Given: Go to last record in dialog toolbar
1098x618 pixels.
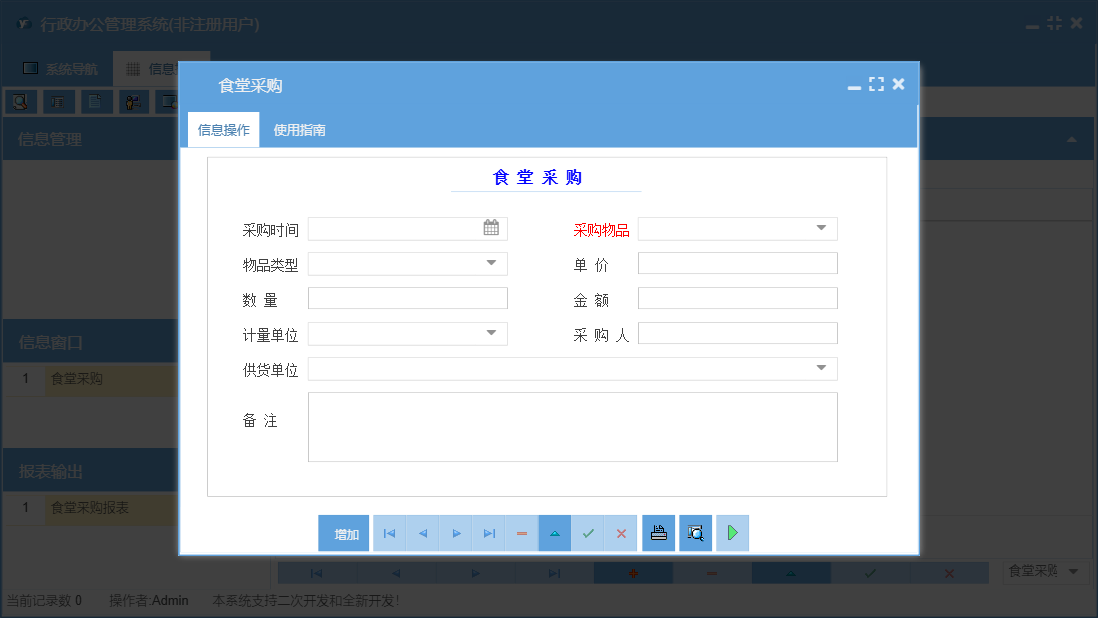Looking at the screenshot, I should pyautogui.click(x=489, y=533).
